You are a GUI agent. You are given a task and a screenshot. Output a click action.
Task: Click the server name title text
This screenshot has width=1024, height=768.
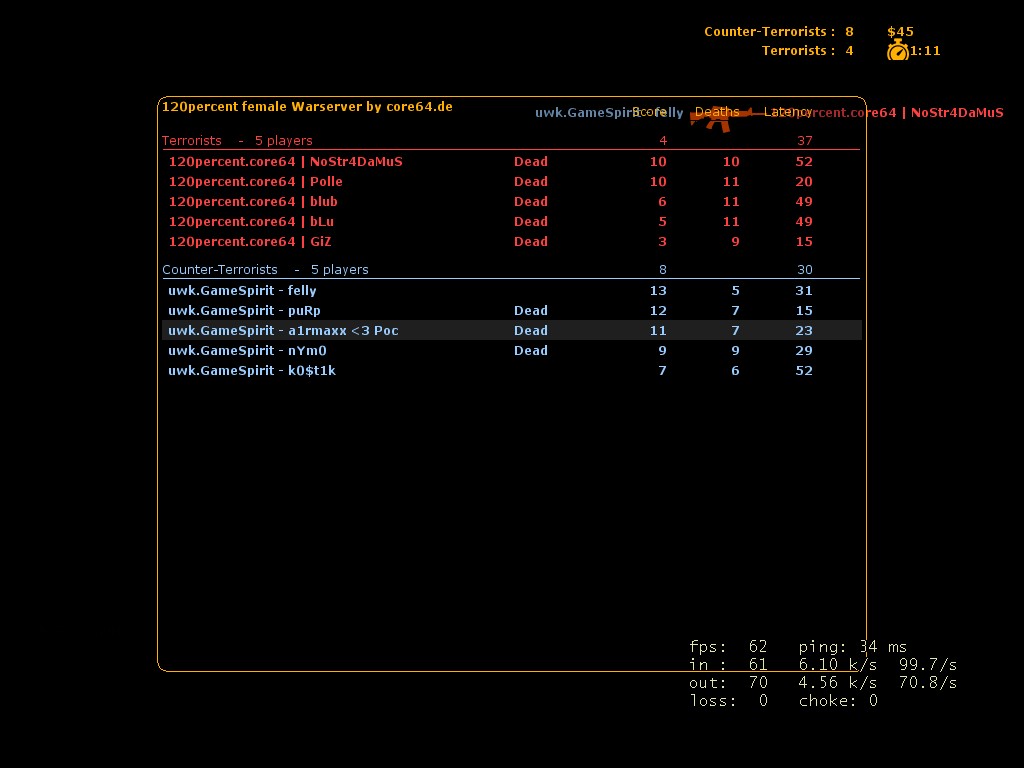[307, 106]
